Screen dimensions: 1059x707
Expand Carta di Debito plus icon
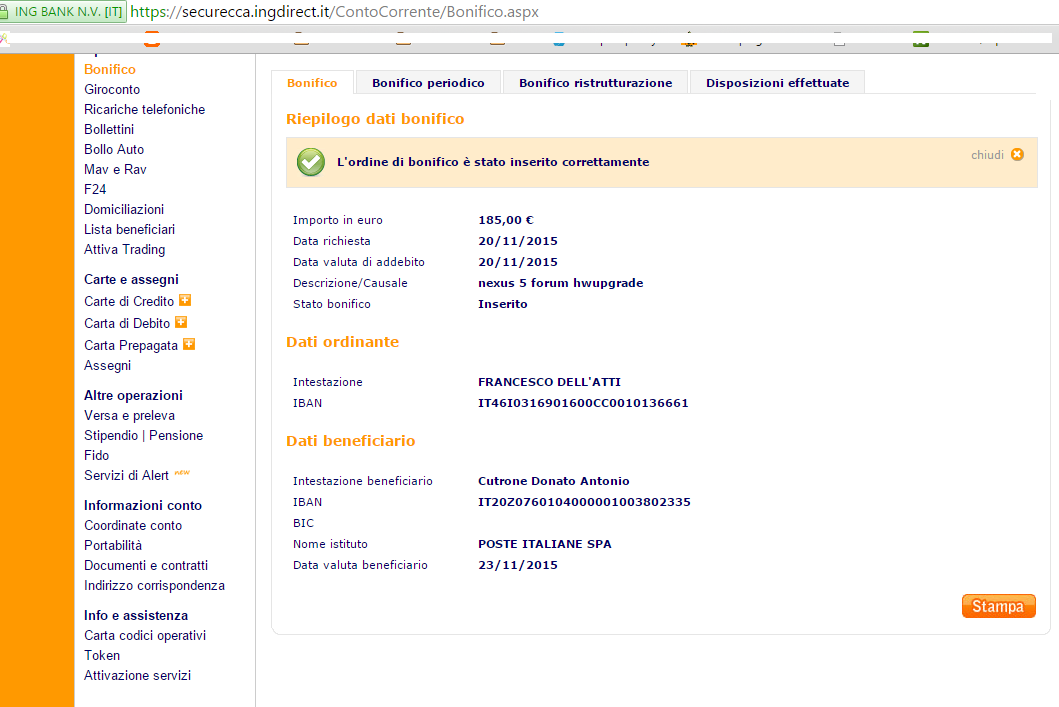[x=181, y=322]
